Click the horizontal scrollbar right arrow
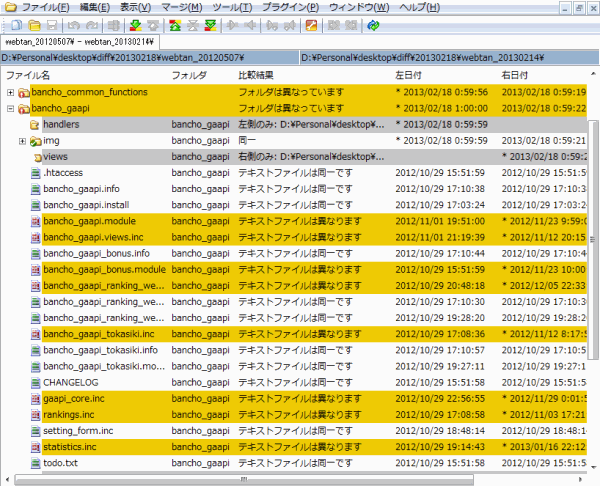600x486 pixels. click(x=580, y=479)
